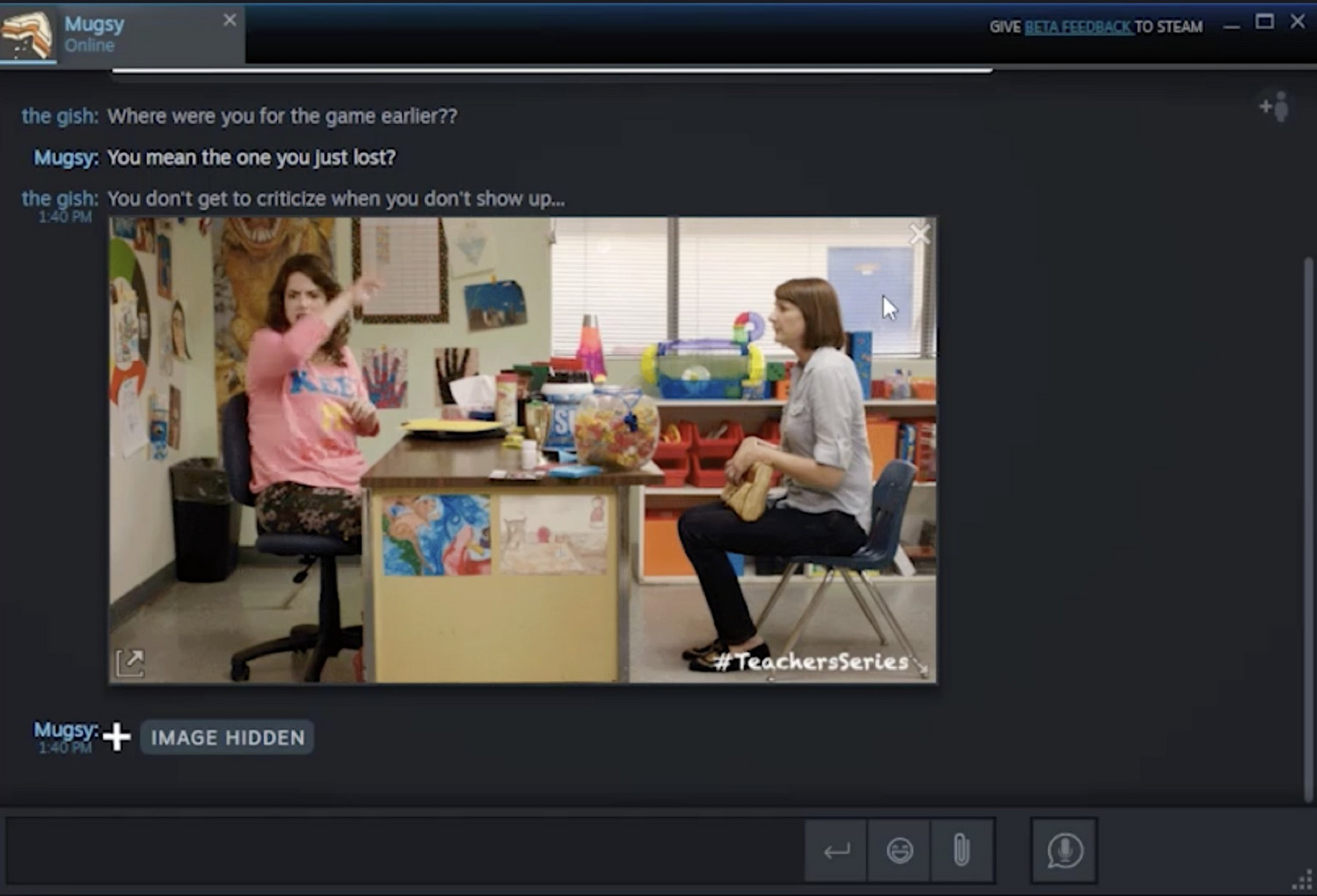Minimize the Steam chat window
The height and width of the screenshot is (896, 1317).
click(1232, 25)
